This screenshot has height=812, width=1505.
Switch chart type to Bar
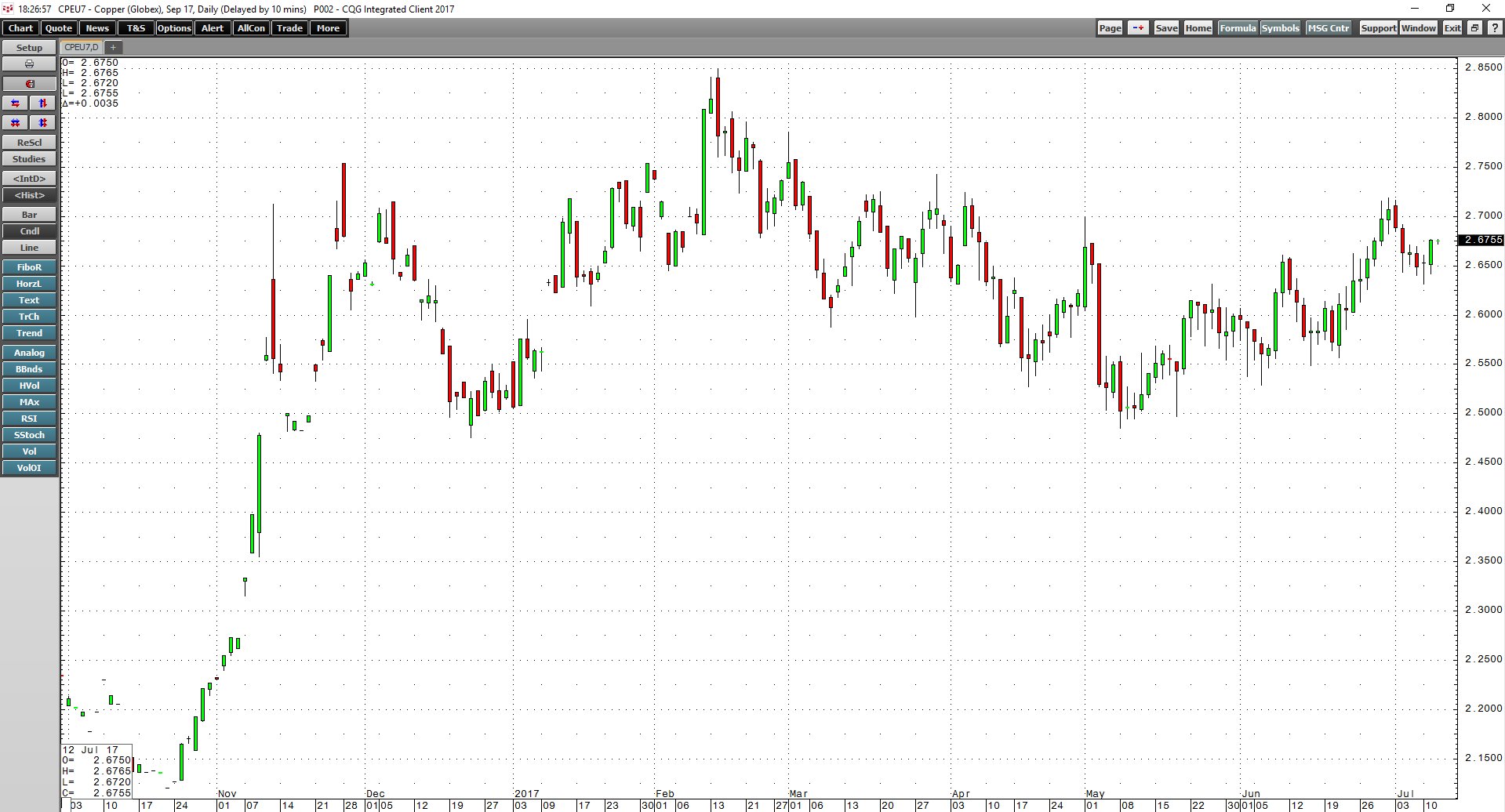click(29, 215)
